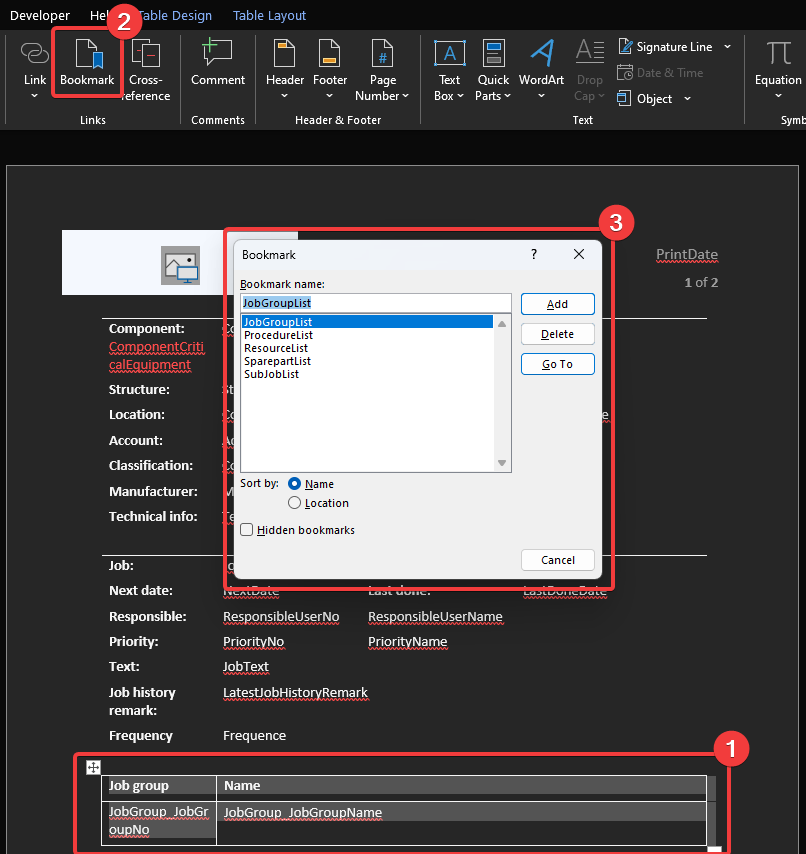
Task: Click the Drop Cap icon
Action: tap(590, 53)
